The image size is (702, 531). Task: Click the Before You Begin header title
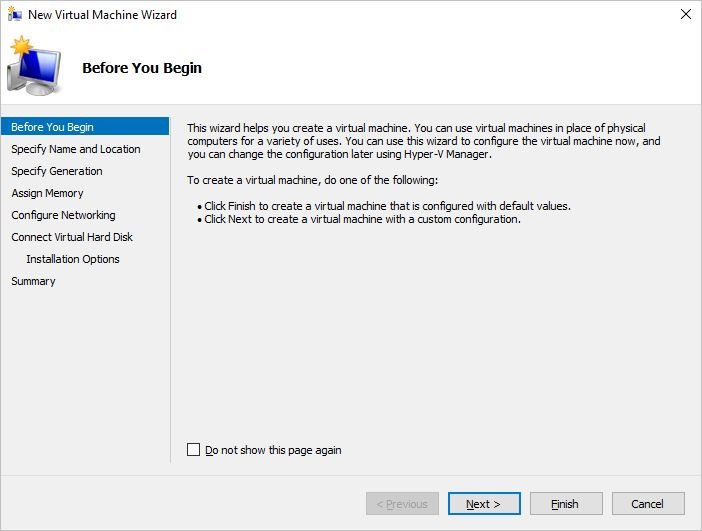tap(142, 68)
